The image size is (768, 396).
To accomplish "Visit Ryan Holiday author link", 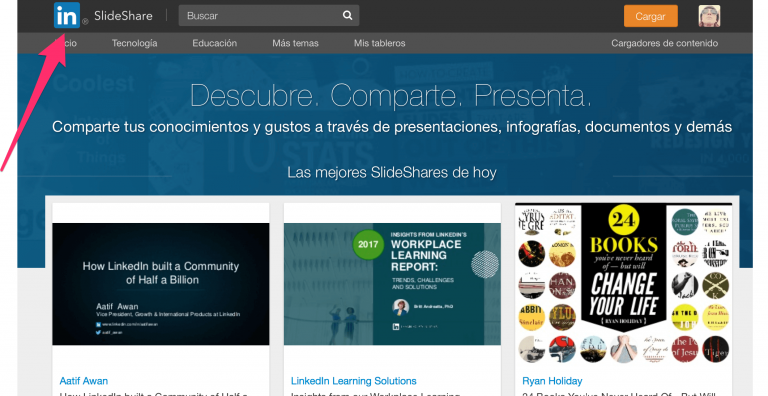I will click(552, 381).
